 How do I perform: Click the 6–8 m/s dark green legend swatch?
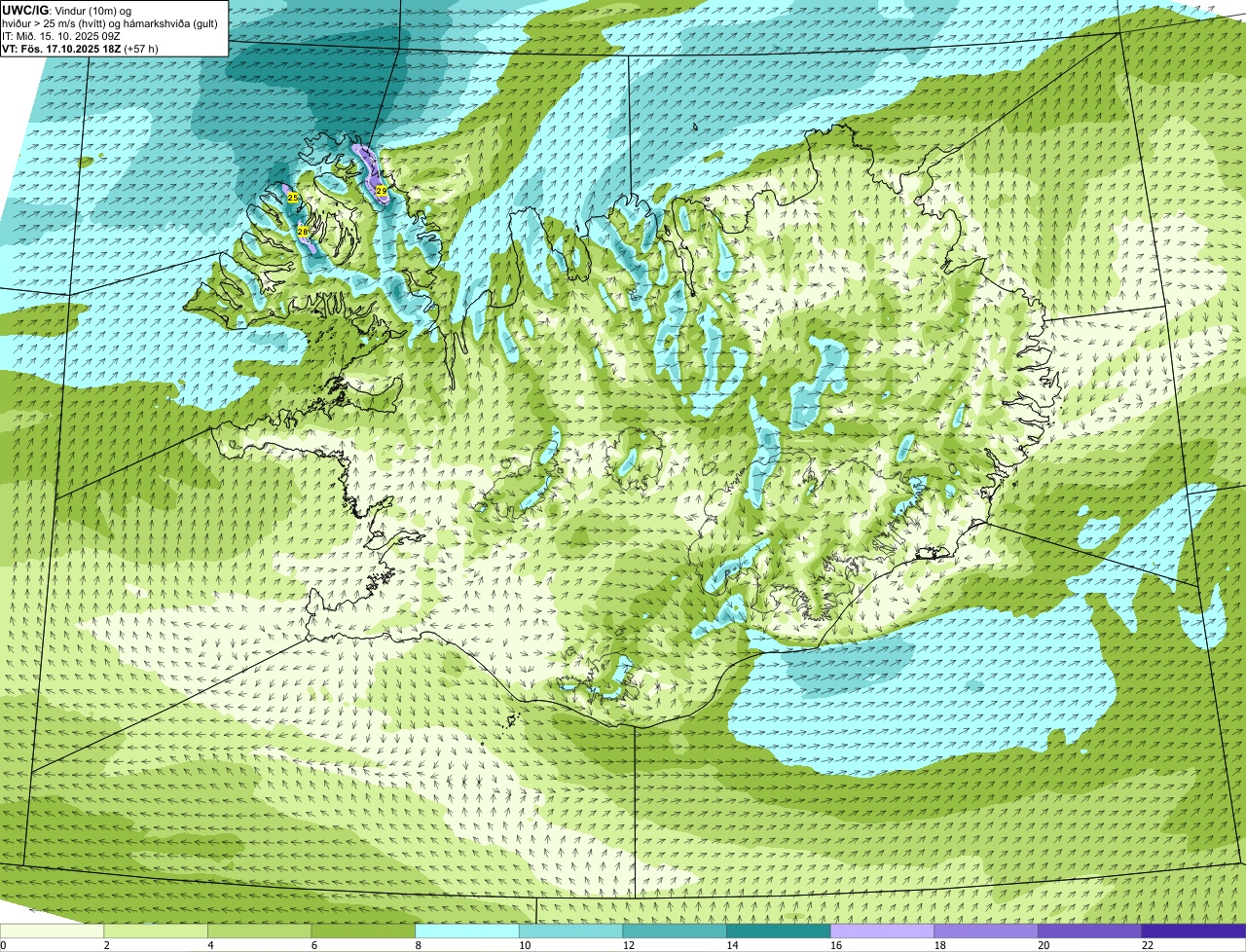tap(363, 932)
